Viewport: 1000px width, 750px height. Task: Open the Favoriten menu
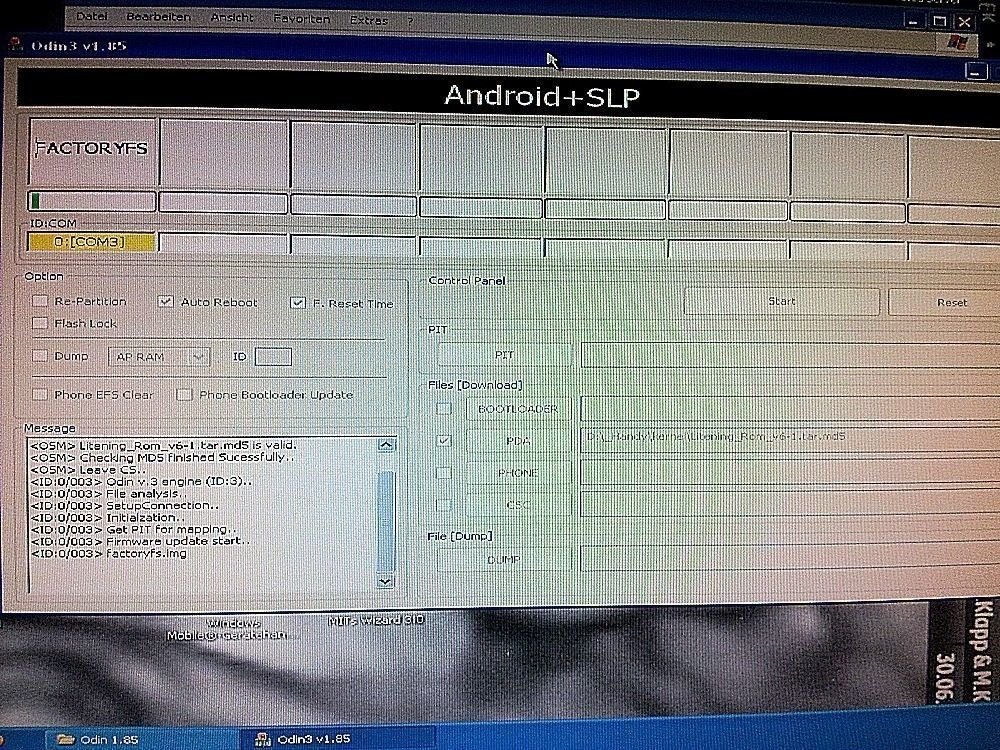[x=302, y=19]
